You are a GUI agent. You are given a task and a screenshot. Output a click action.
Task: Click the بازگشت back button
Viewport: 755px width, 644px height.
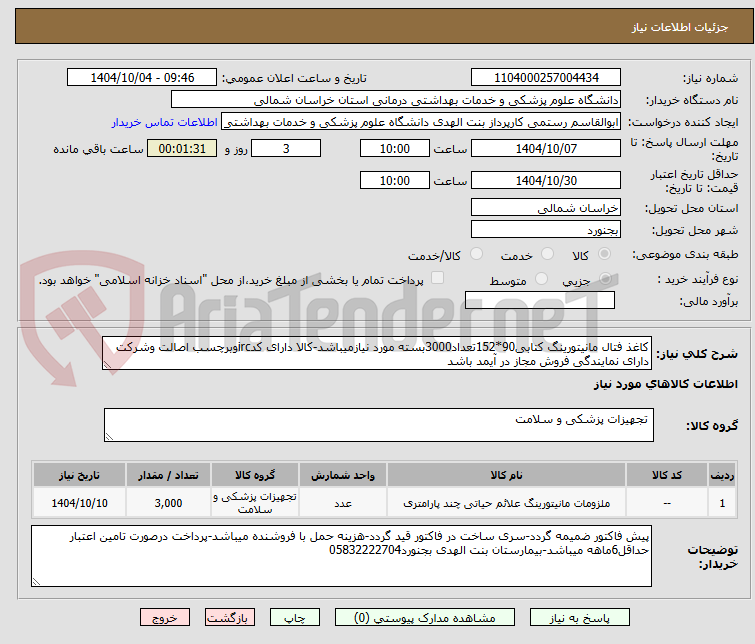(230, 617)
